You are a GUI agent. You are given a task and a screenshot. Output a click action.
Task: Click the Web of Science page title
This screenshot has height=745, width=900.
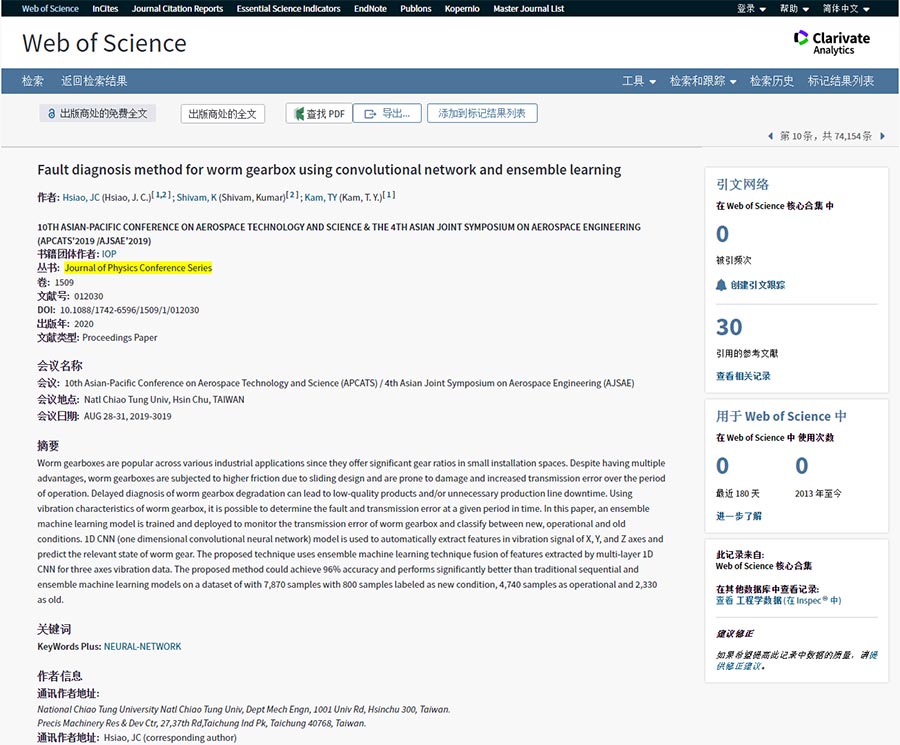point(104,43)
